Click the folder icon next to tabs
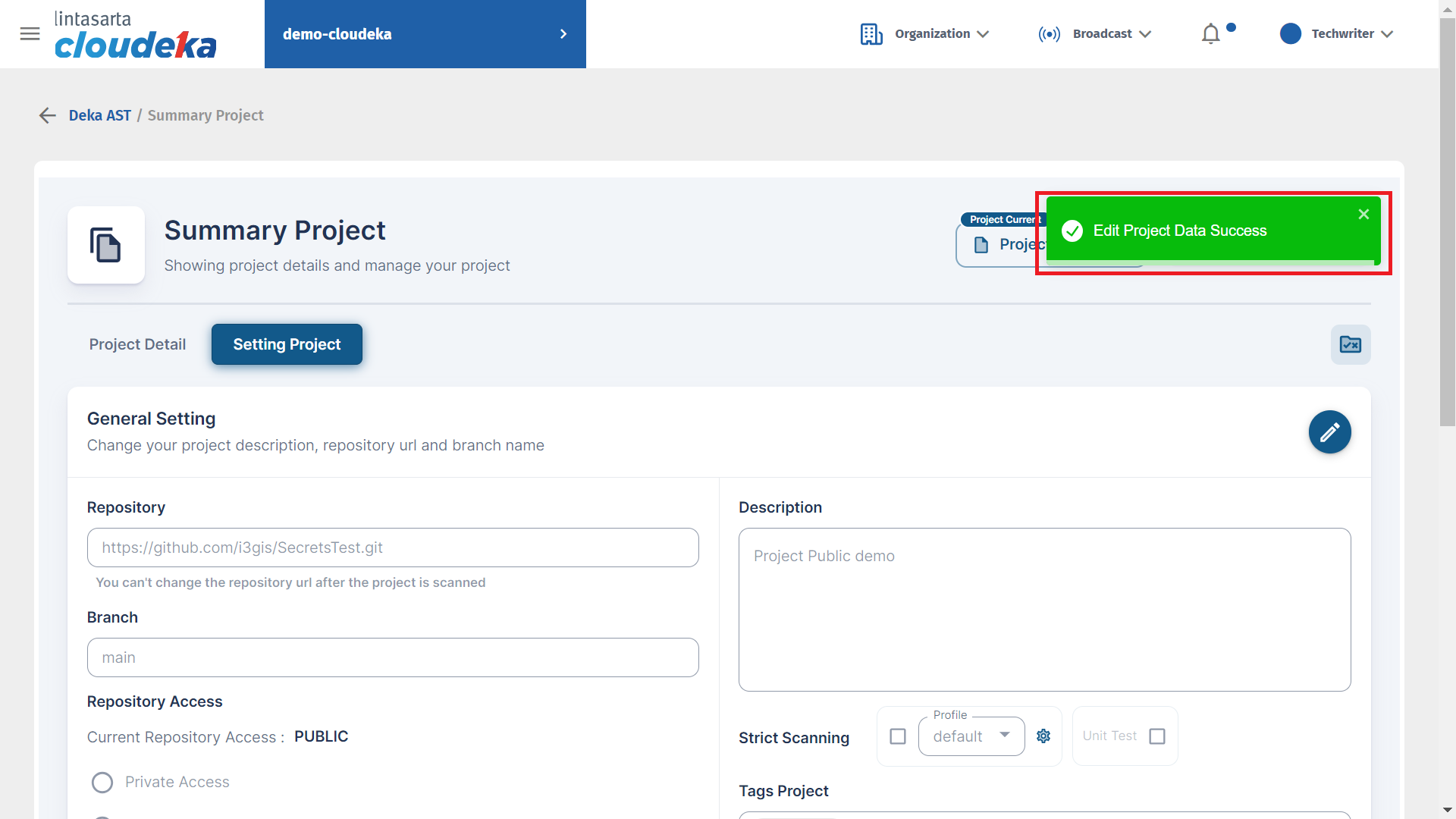Image resolution: width=1456 pixels, height=819 pixels. [x=1351, y=345]
